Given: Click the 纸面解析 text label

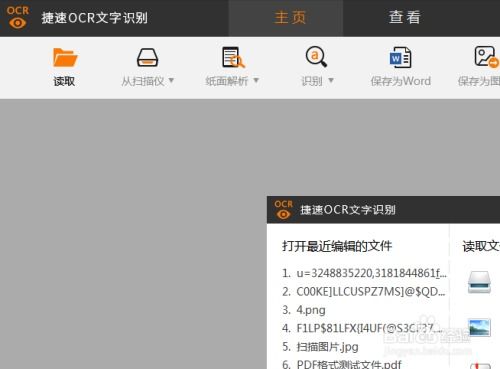Looking at the screenshot, I should (227, 81).
